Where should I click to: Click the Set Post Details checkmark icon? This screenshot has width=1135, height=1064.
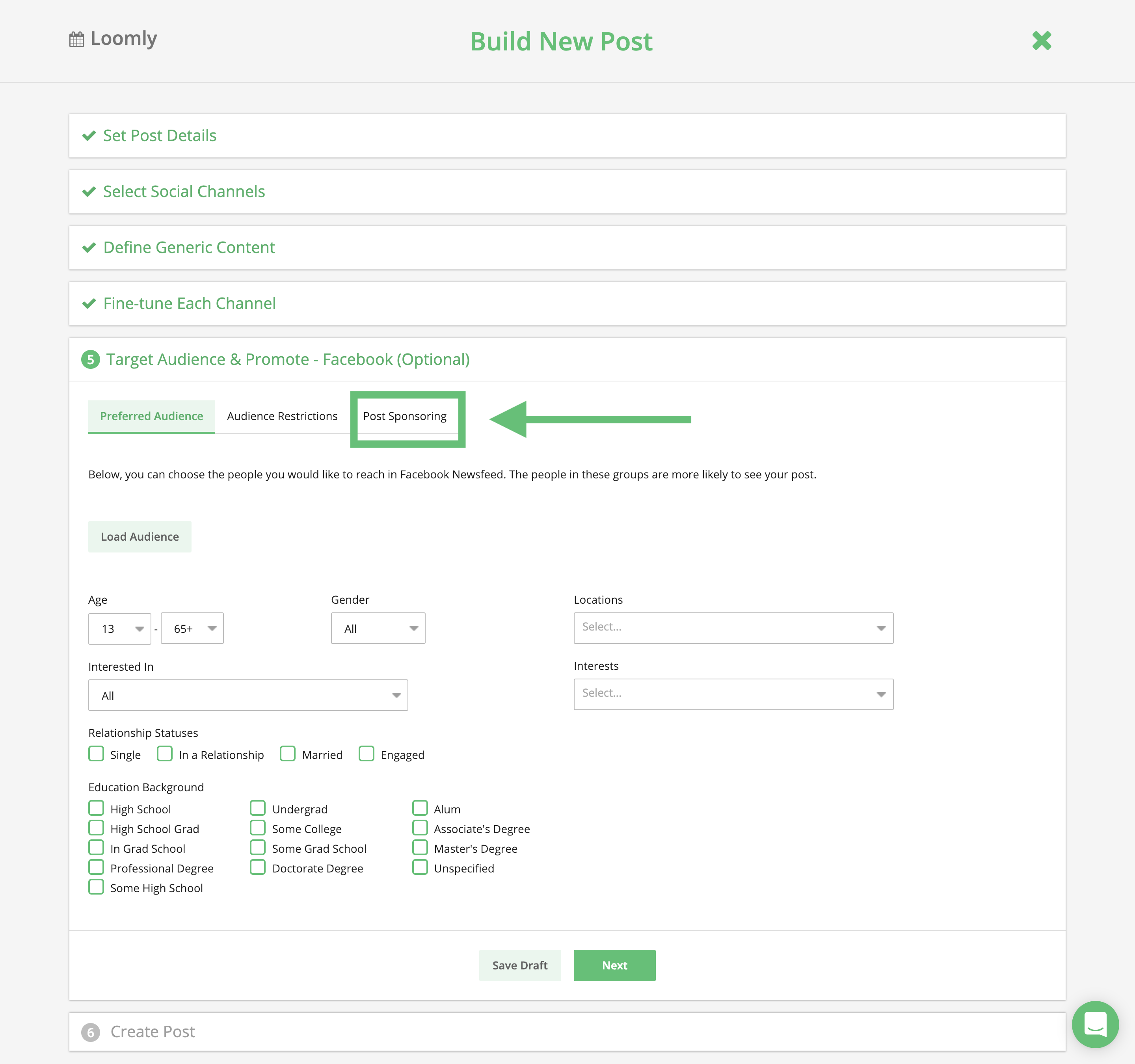(89, 136)
